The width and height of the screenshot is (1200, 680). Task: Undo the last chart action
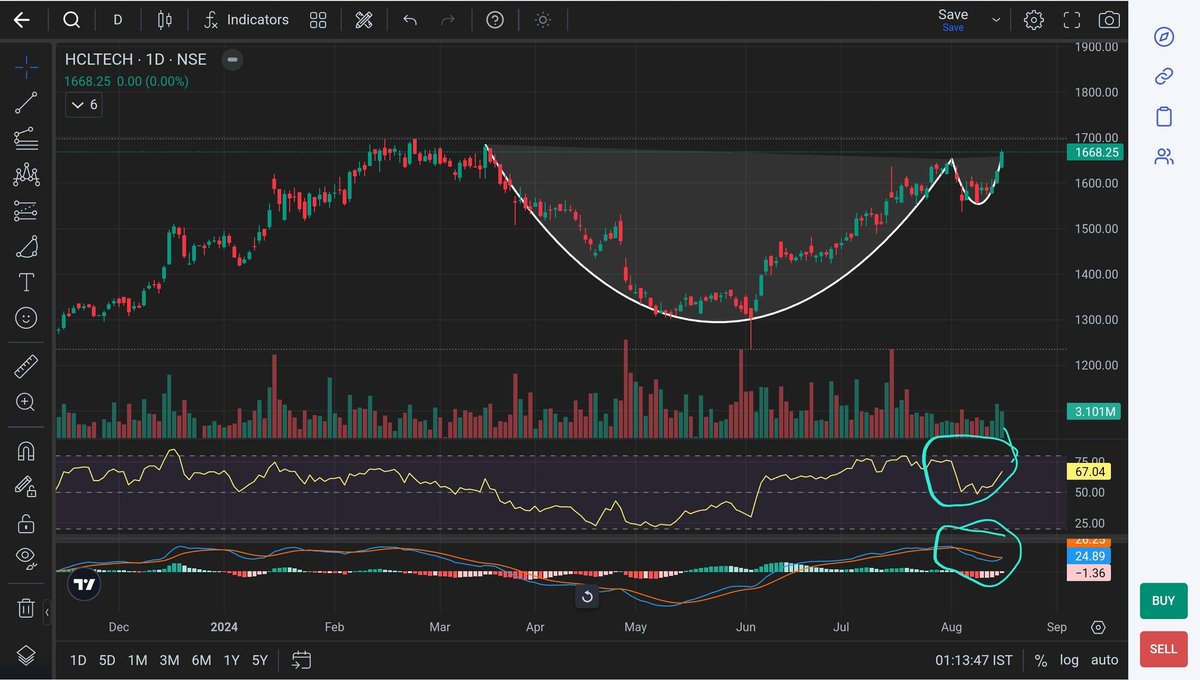point(410,19)
